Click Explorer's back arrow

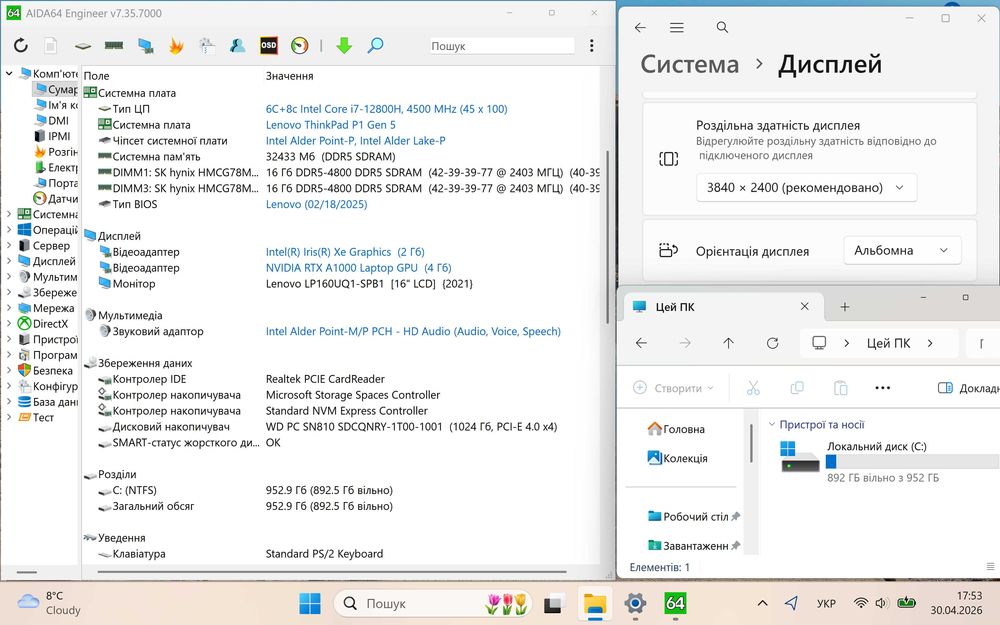click(641, 343)
